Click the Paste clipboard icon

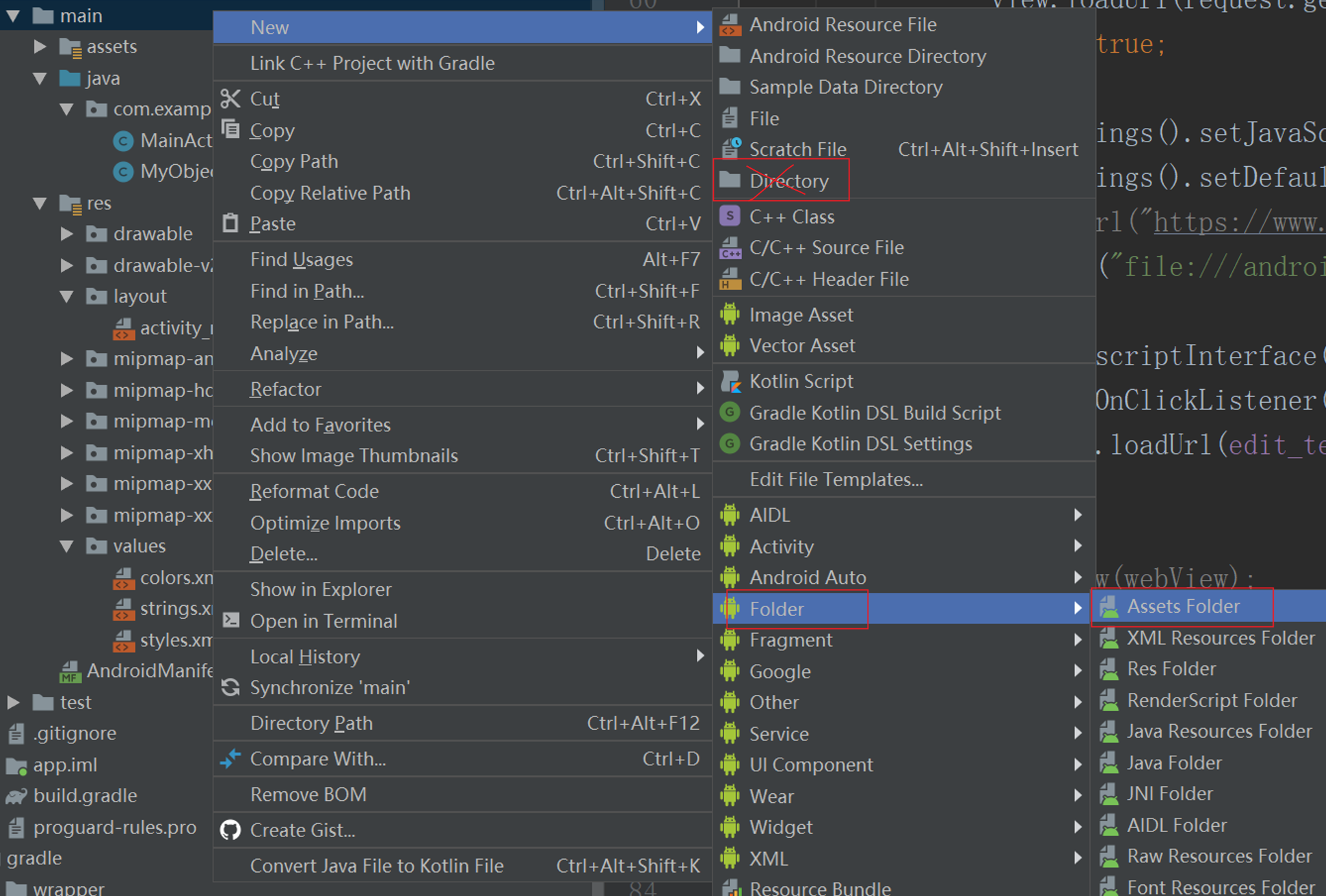(230, 223)
